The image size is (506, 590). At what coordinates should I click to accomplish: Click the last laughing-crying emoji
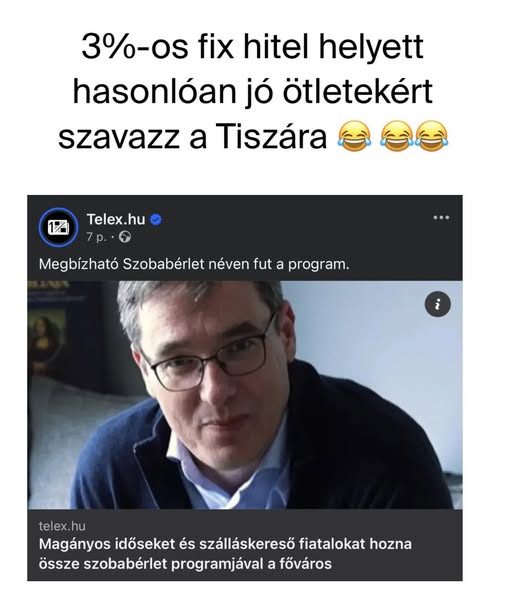pyautogui.click(x=431, y=136)
